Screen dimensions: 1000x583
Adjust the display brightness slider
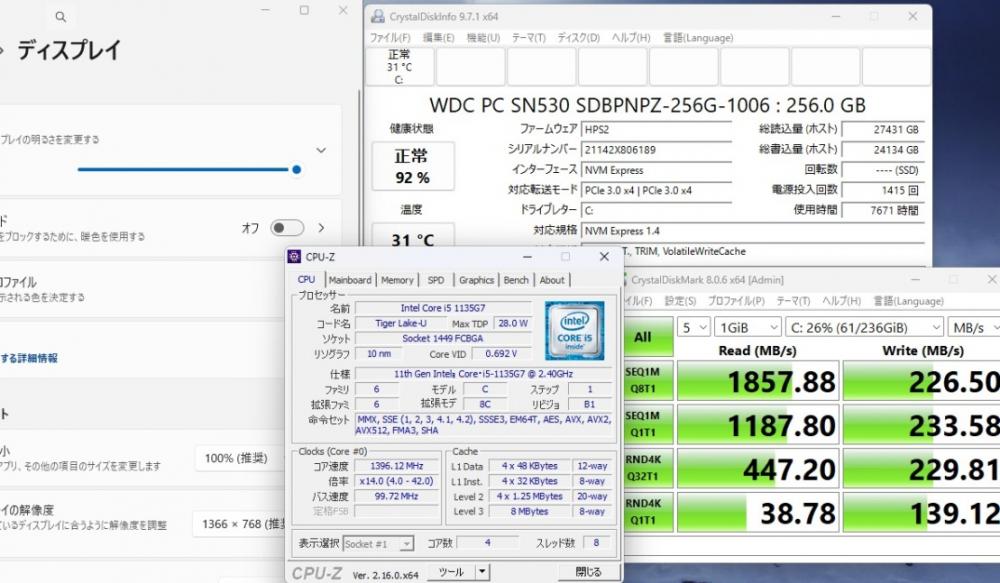pos(189,170)
